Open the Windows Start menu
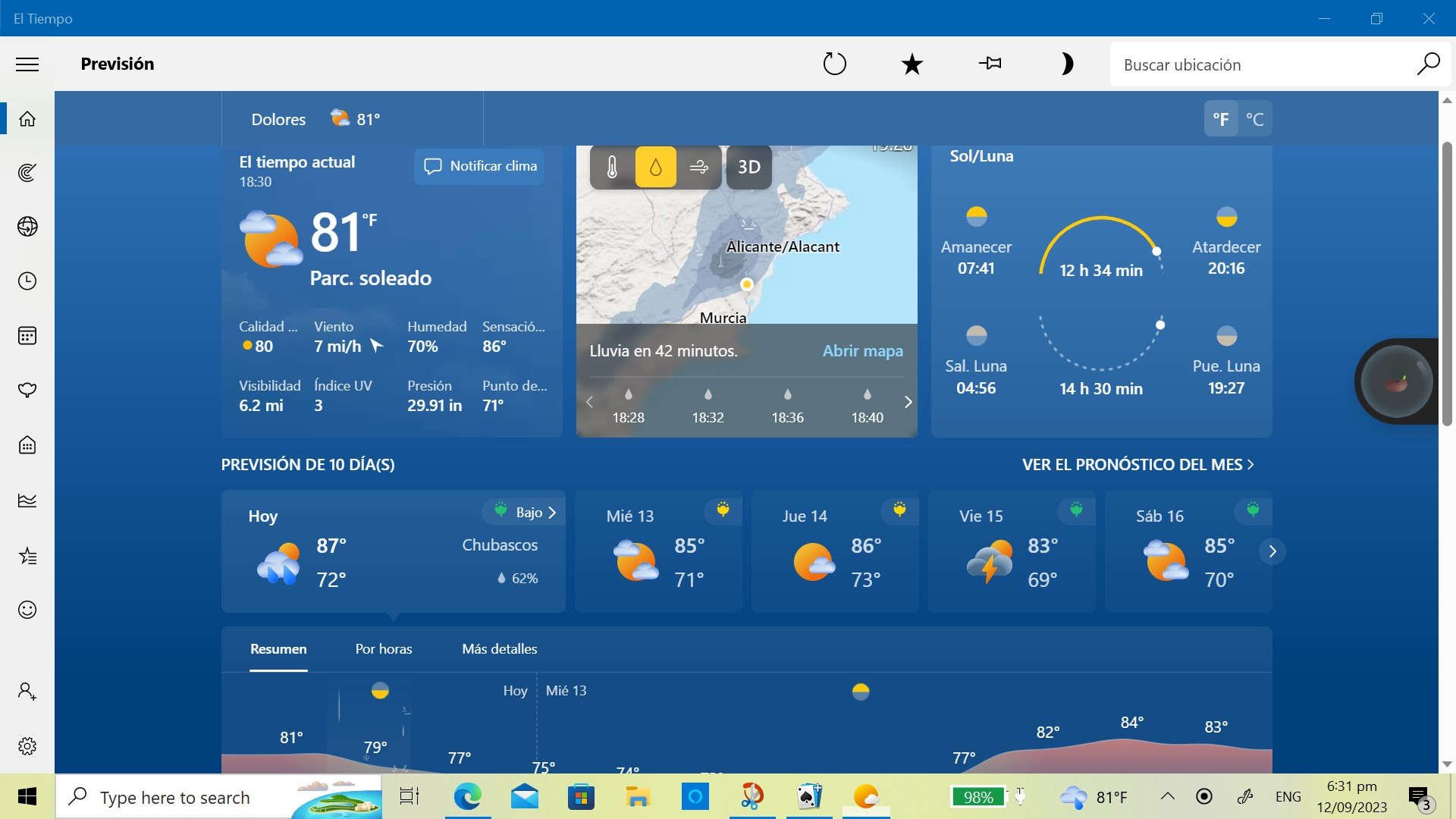 tap(27, 797)
